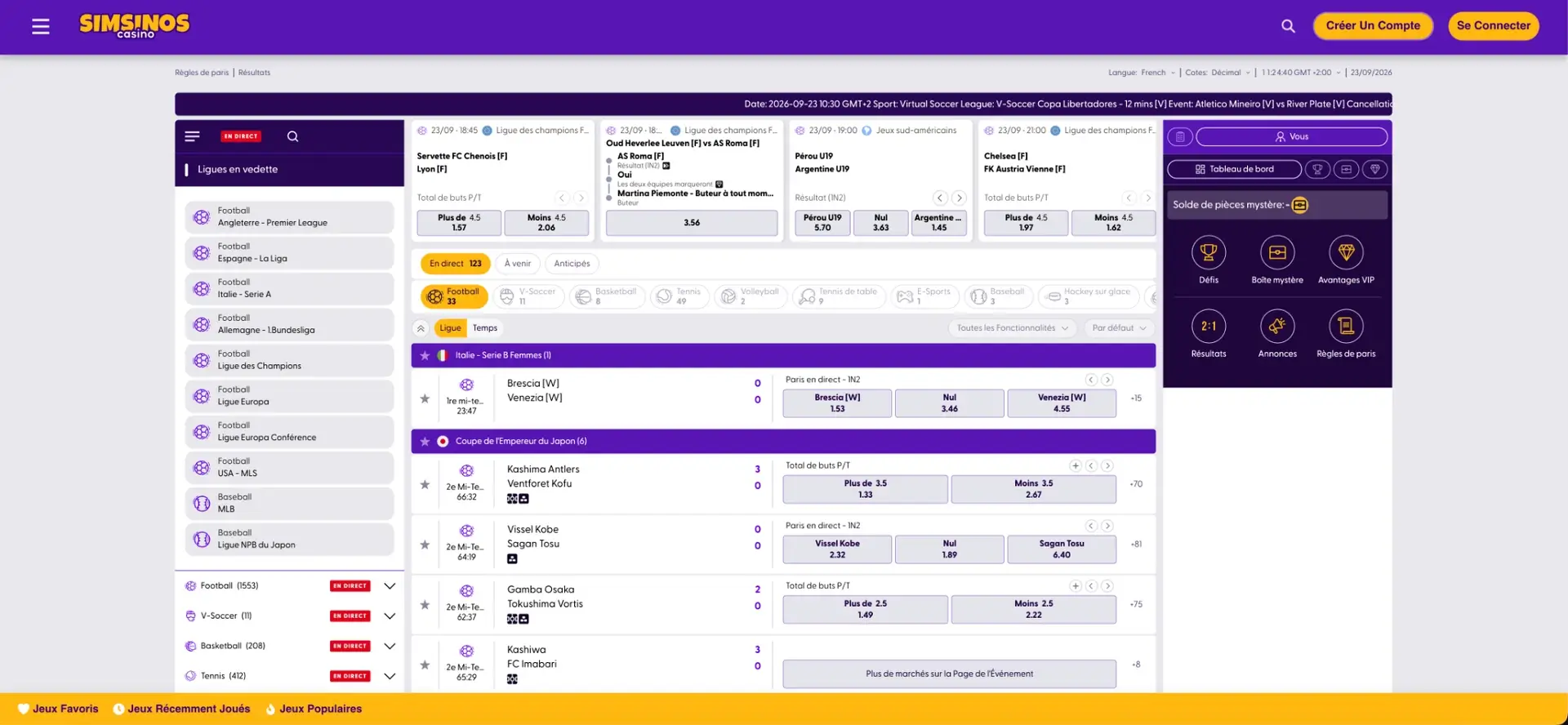Expand the Basketball (208) category
The height and width of the screenshot is (725, 1568).
coord(390,646)
